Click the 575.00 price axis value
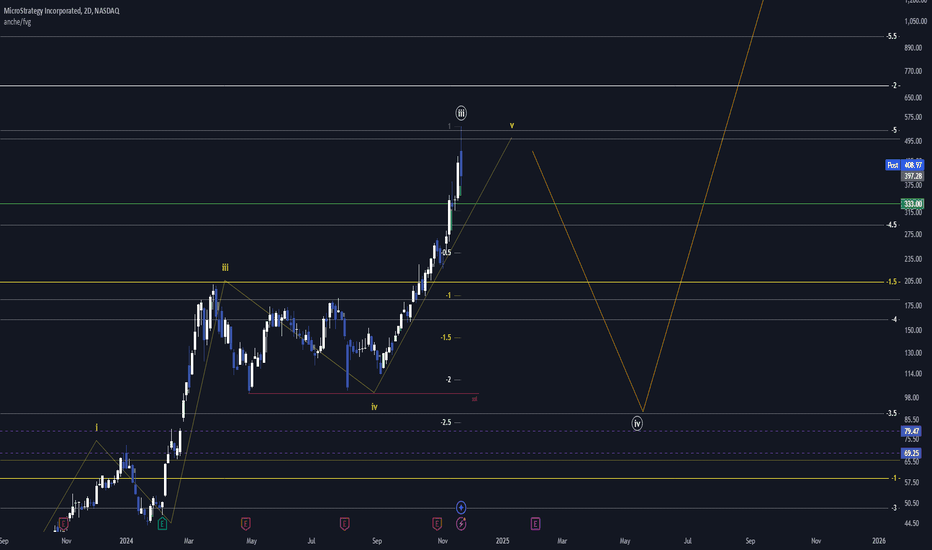 pos(913,118)
